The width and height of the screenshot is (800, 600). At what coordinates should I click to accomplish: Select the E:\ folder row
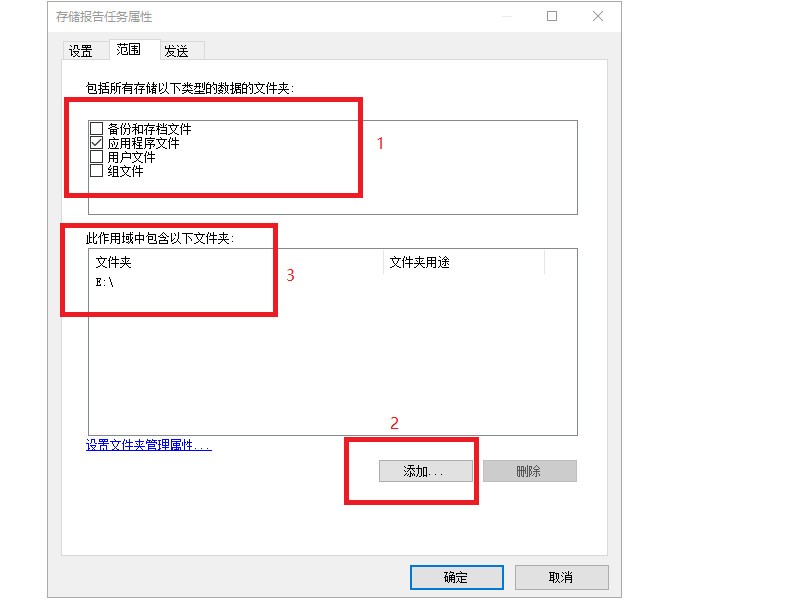click(x=332, y=282)
